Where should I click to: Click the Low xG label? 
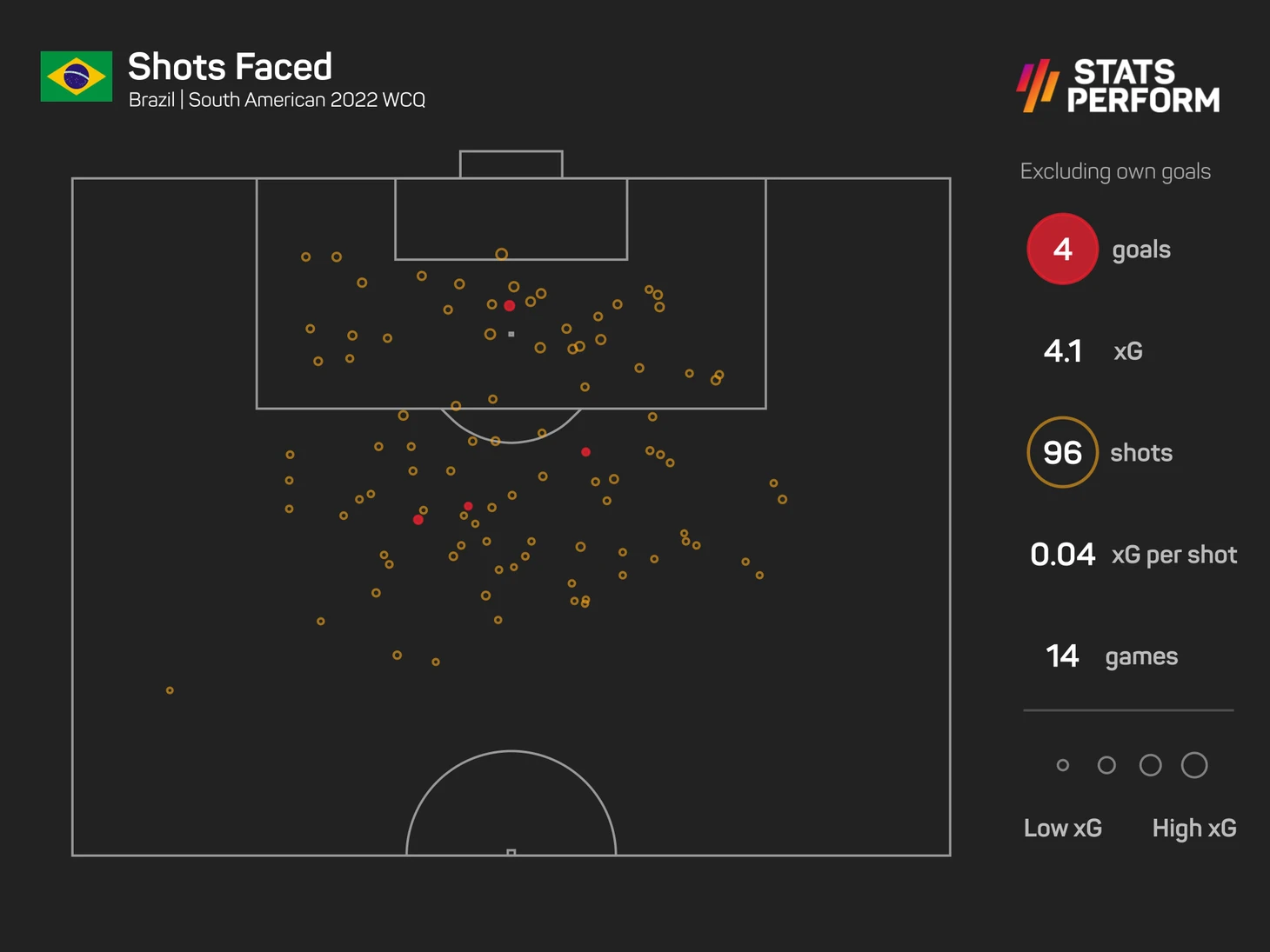click(1063, 828)
